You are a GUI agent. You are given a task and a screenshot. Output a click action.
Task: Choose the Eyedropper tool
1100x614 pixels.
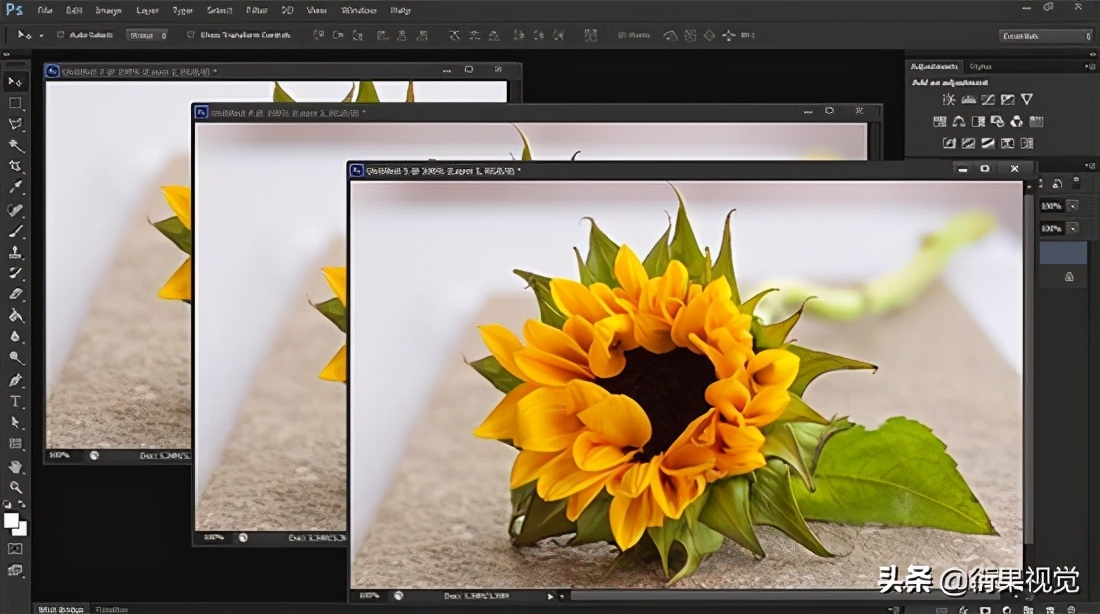[x=15, y=187]
